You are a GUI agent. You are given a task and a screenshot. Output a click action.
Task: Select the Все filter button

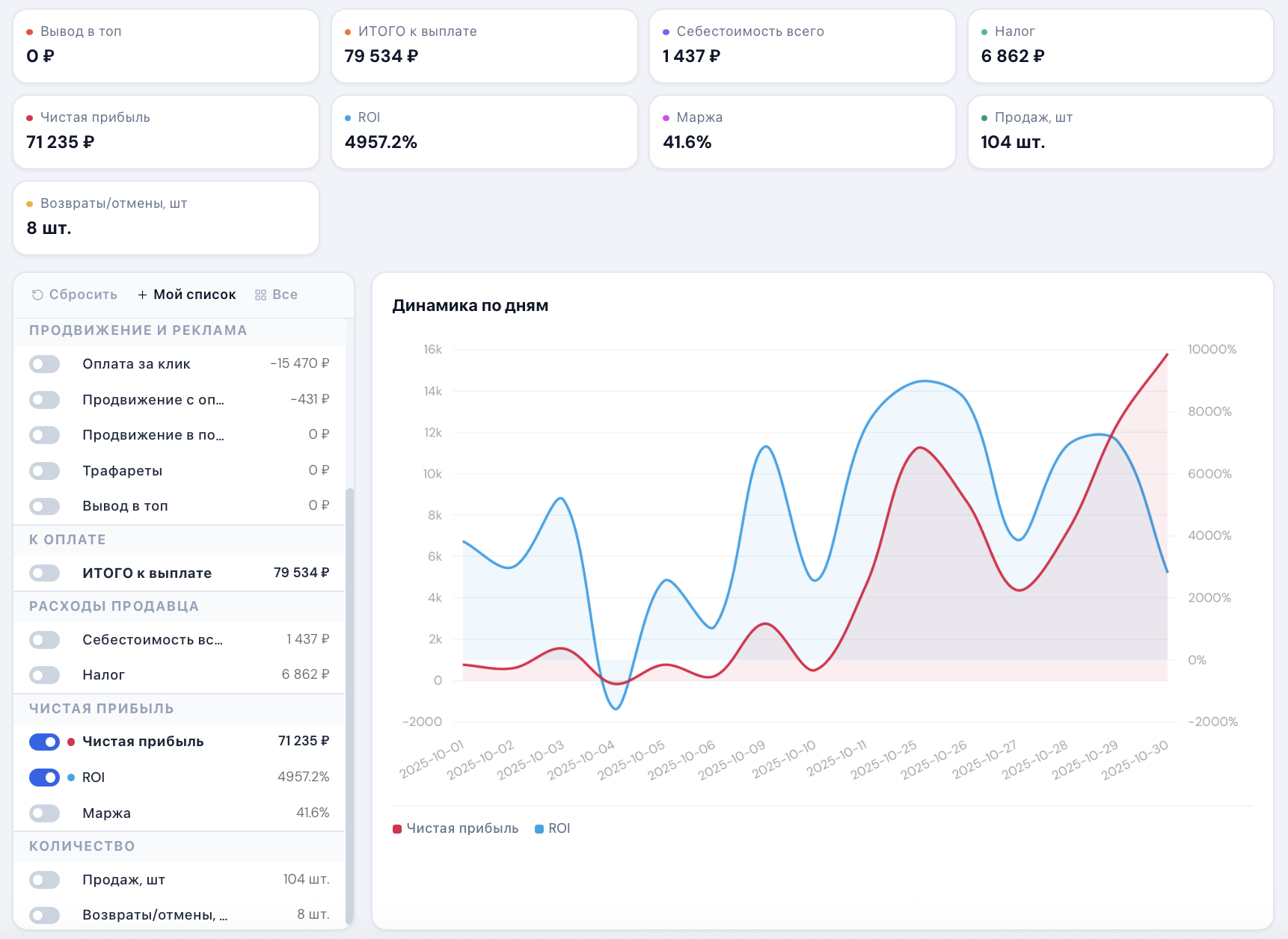(277, 295)
